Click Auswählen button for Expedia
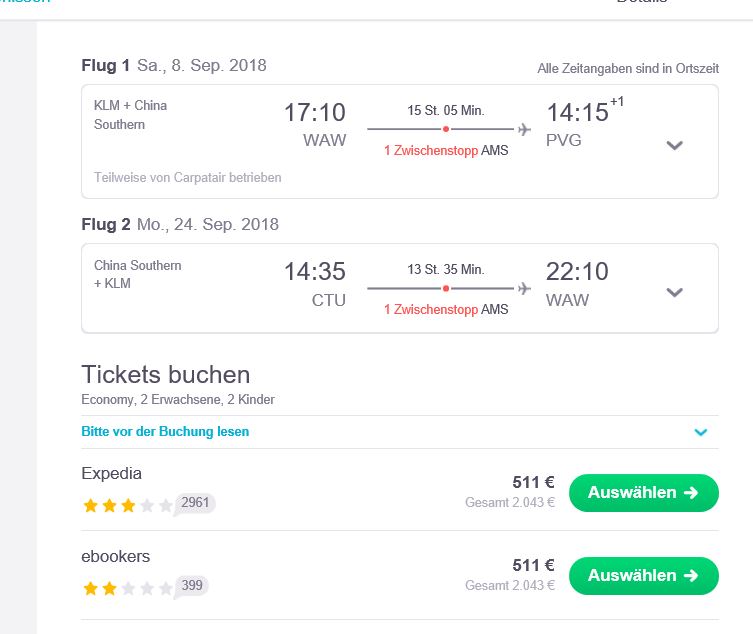 point(644,493)
